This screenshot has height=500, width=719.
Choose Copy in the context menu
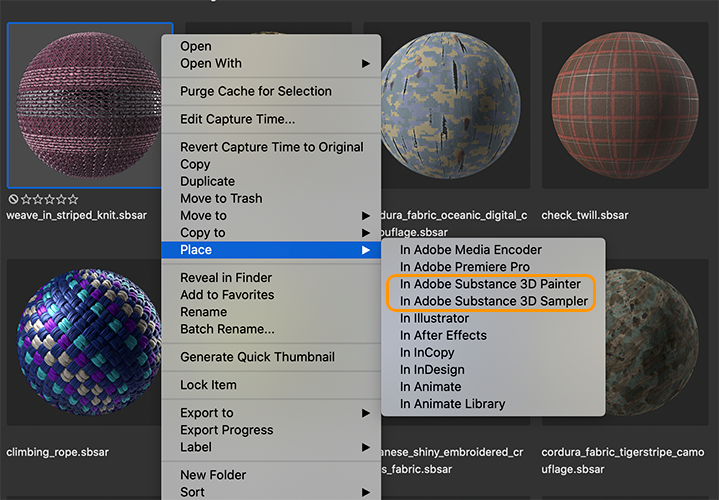point(271,164)
